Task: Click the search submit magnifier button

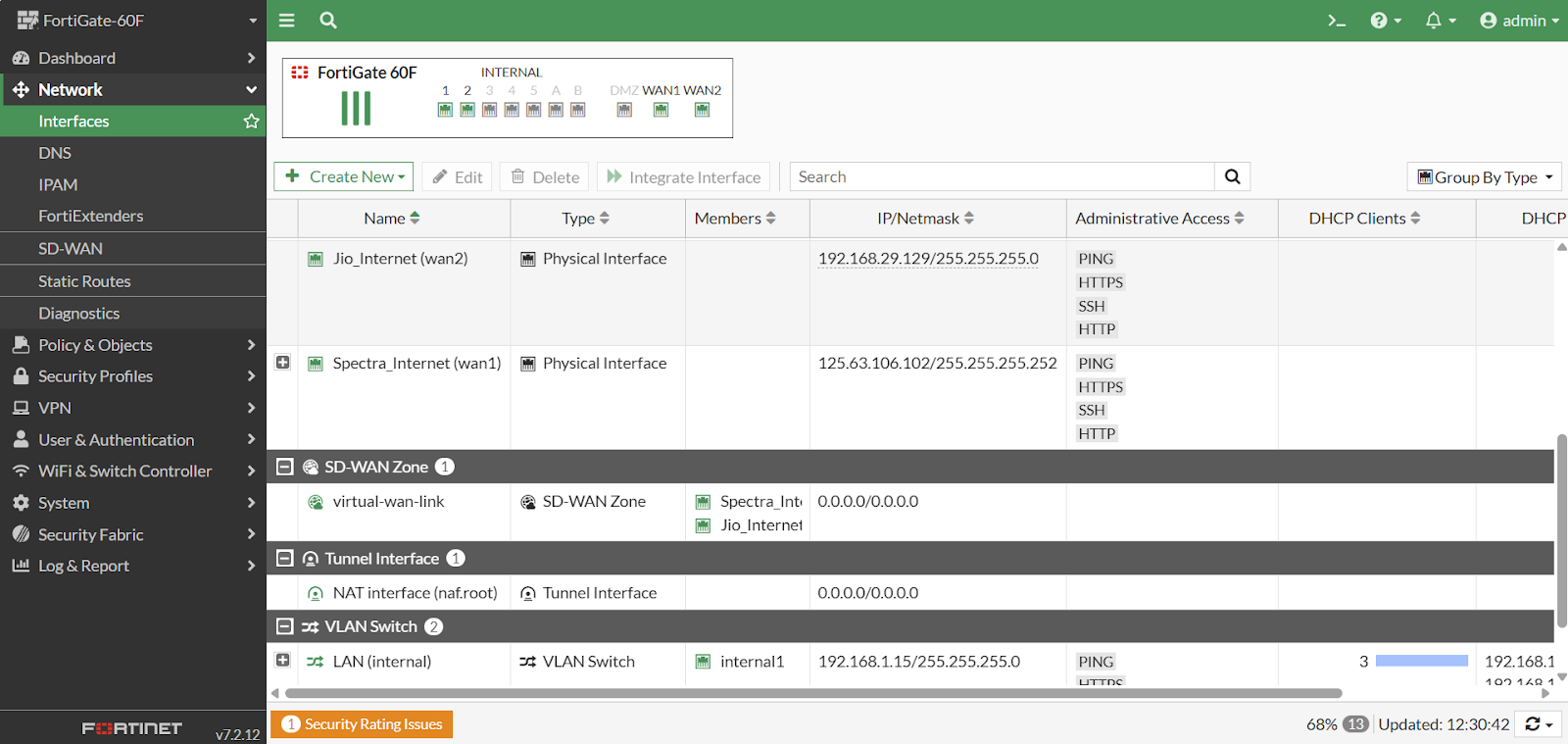Action: click(x=1232, y=176)
